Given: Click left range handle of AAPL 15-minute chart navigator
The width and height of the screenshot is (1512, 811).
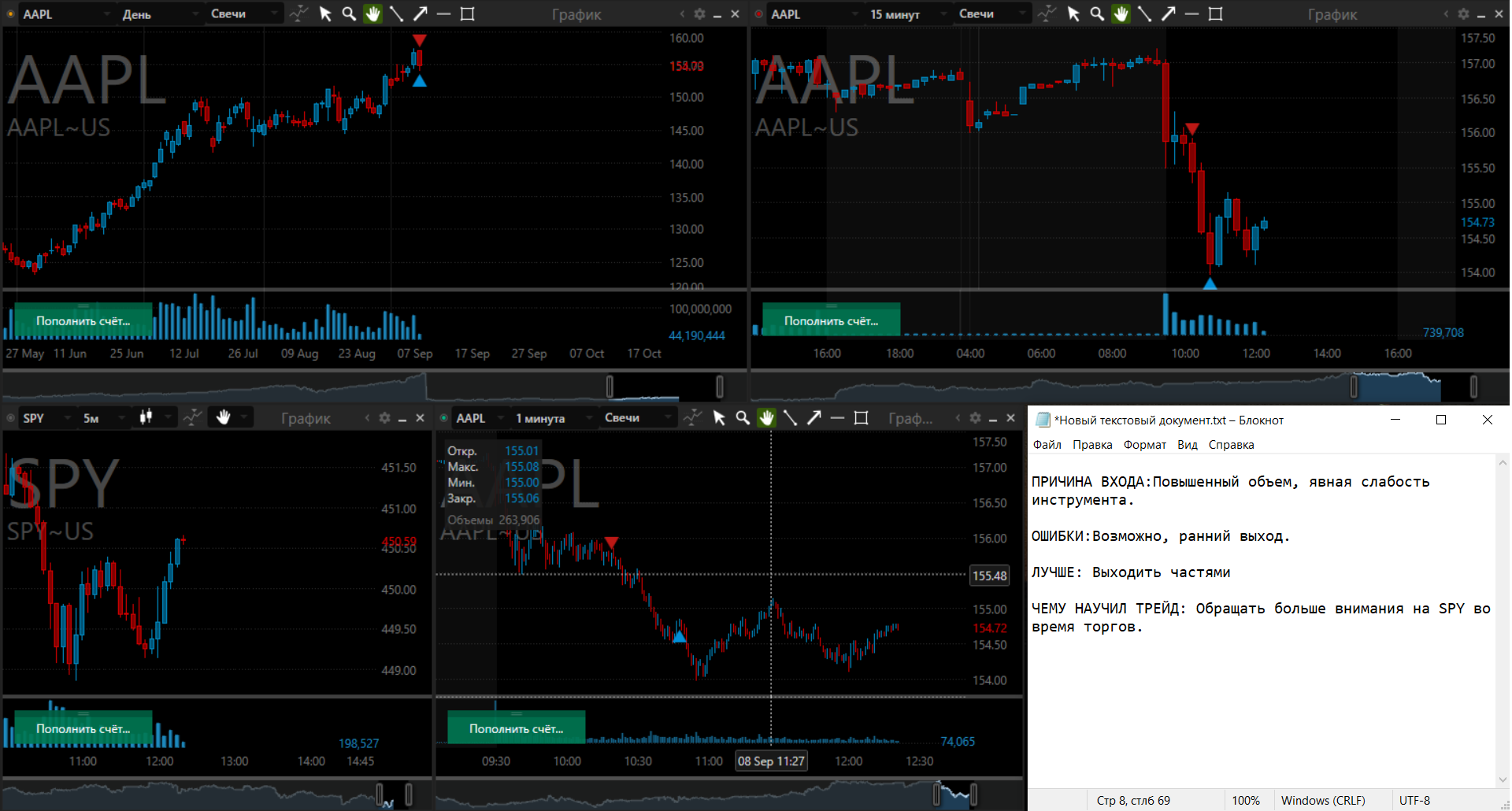Looking at the screenshot, I should point(1354,387).
